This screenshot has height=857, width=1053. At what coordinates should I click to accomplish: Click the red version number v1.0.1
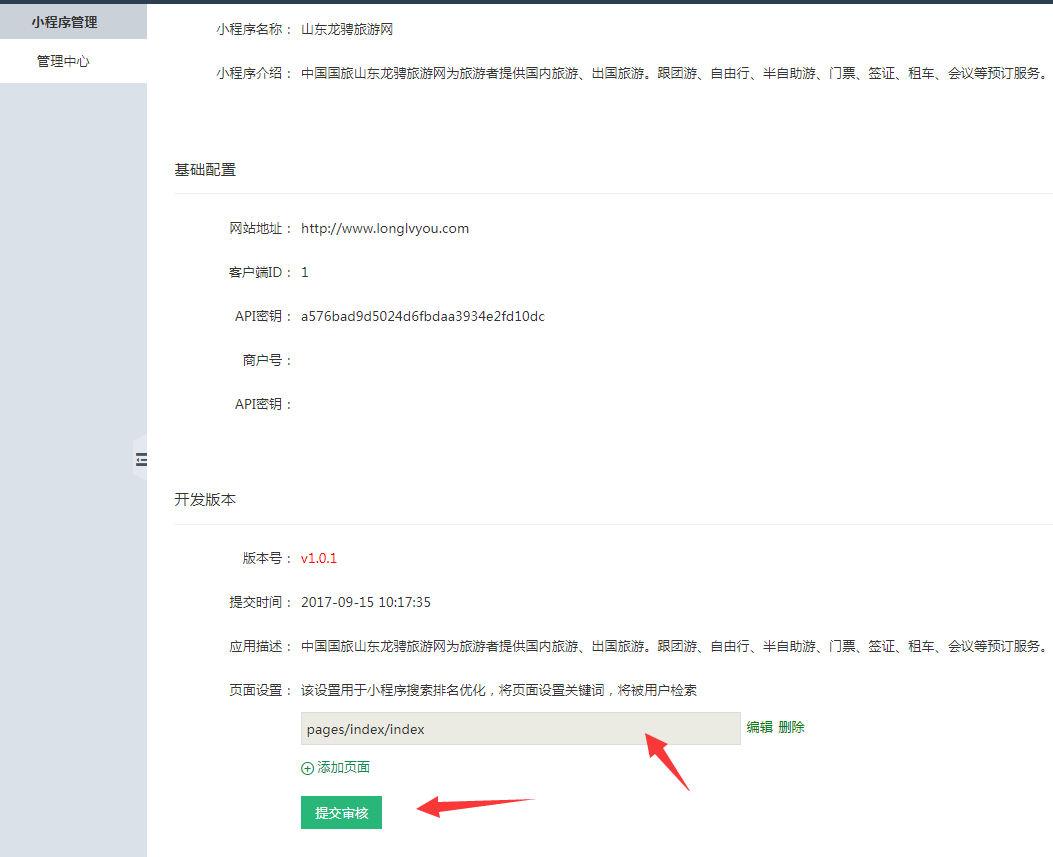(319, 558)
